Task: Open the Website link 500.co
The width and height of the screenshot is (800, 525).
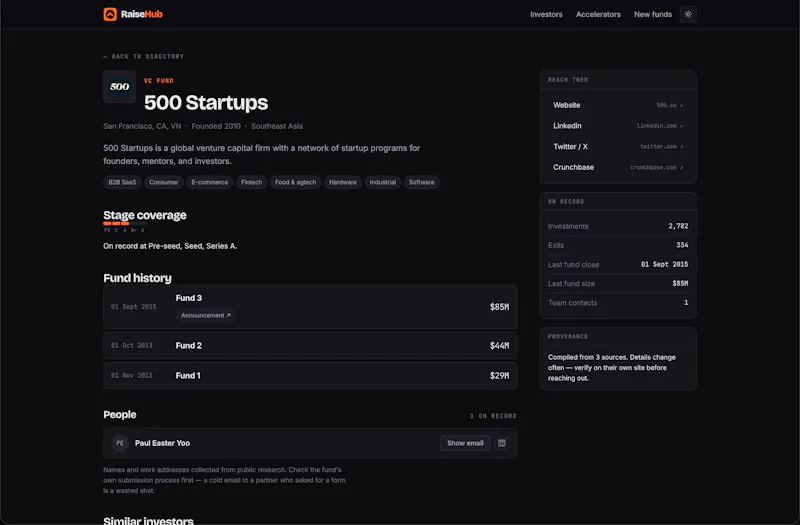Action: point(618,105)
